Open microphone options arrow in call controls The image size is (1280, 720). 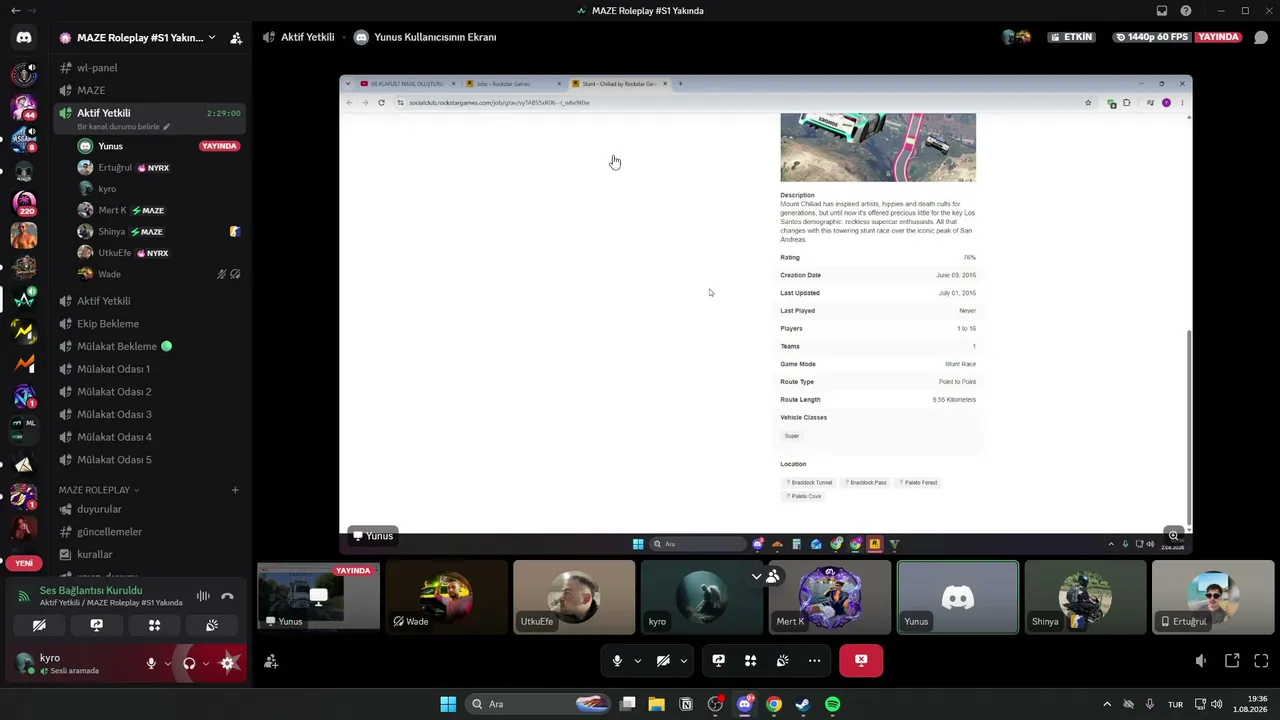coord(637,661)
